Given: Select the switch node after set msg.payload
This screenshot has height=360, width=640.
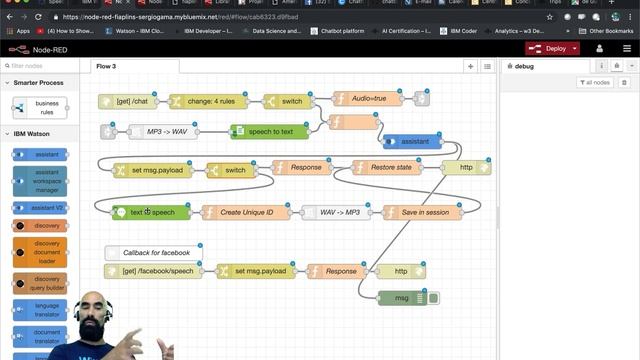Looking at the screenshot, I should [231, 170].
